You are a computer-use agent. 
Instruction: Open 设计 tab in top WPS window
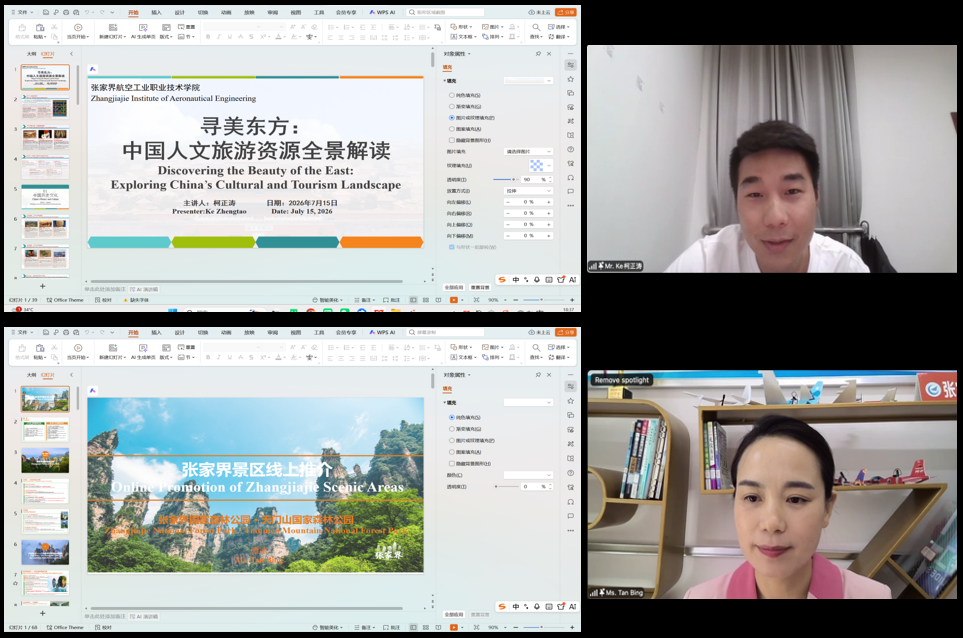(179, 12)
